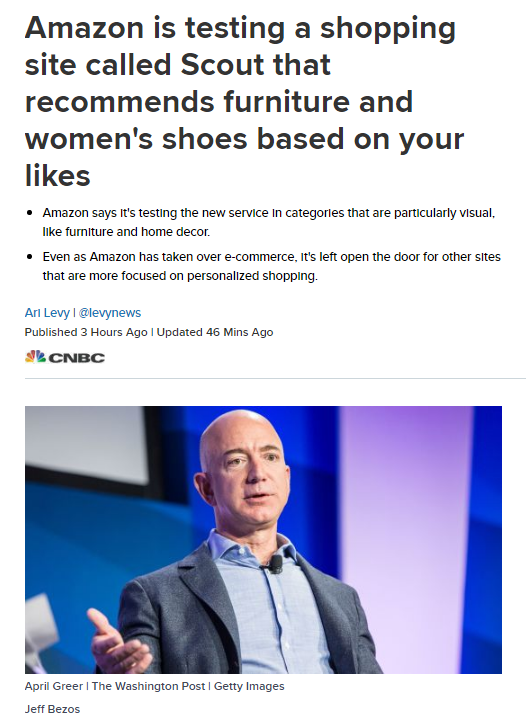526x725 pixels.
Task: Click the Jeff Bezos photo
Action: [x=263, y=540]
